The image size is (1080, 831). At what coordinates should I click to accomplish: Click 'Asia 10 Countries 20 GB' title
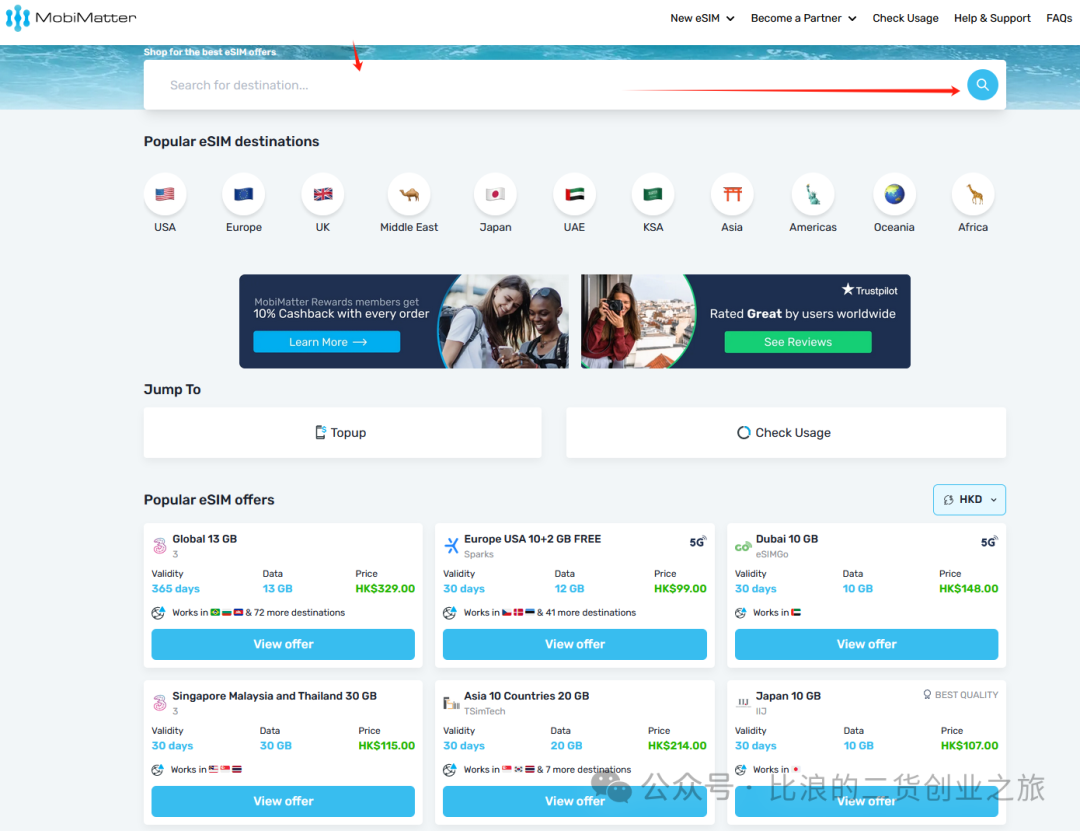pos(526,696)
